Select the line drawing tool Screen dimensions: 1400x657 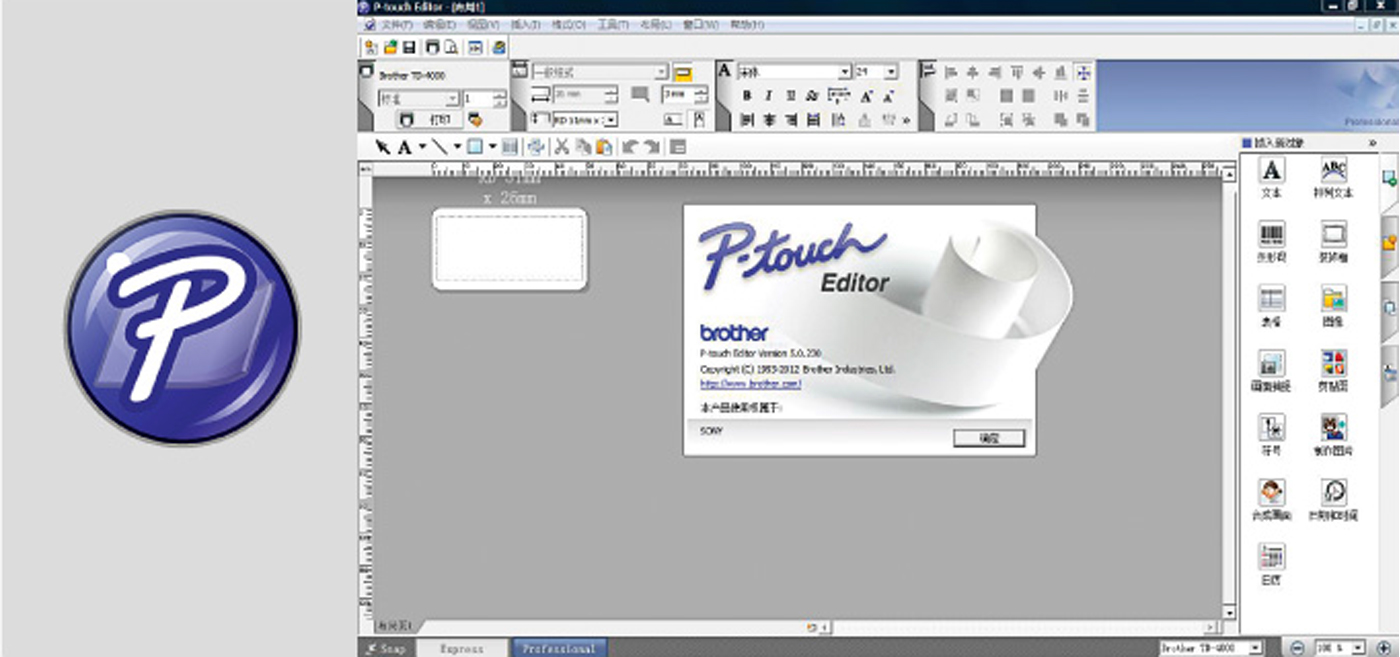pos(440,147)
